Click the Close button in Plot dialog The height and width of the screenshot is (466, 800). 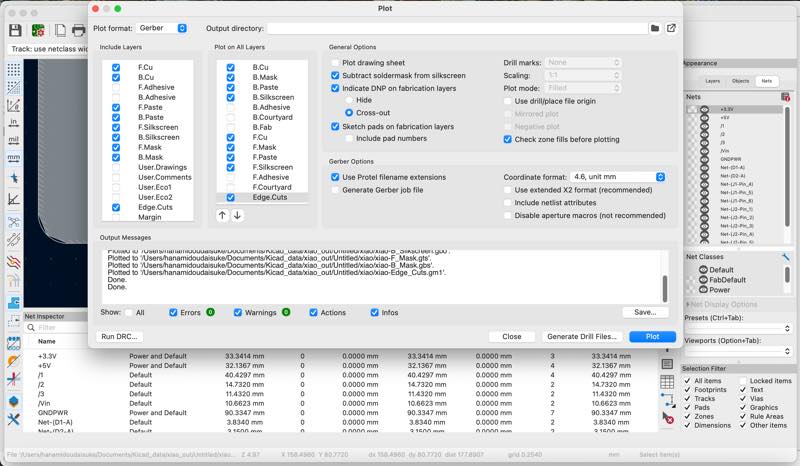512,336
